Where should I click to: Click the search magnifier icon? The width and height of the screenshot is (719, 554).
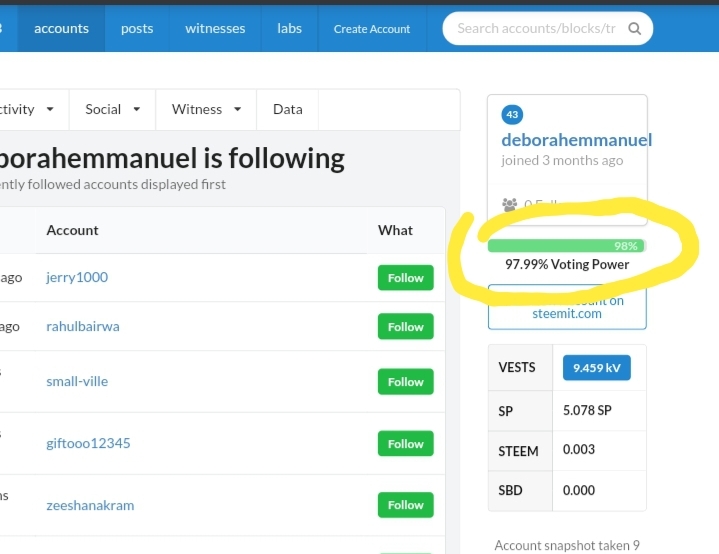tap(635, 28)
